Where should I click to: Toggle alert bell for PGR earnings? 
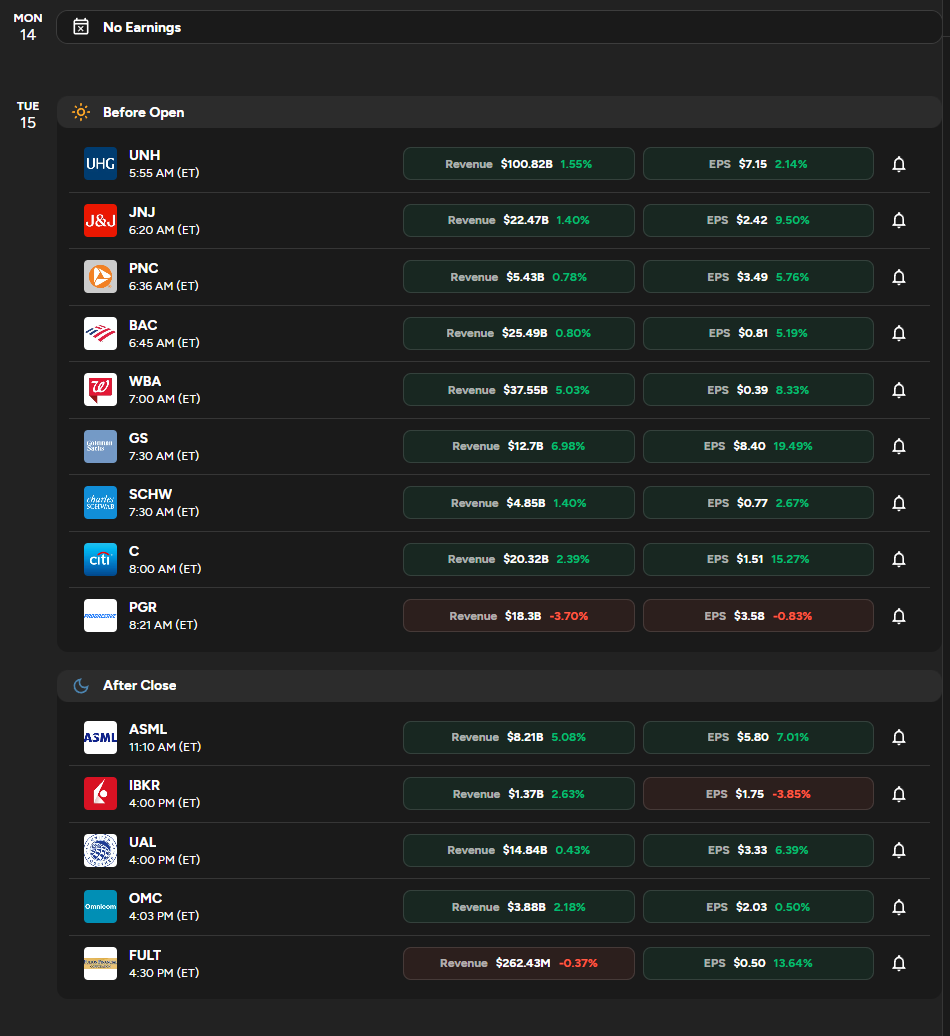(x=898, y=616)
